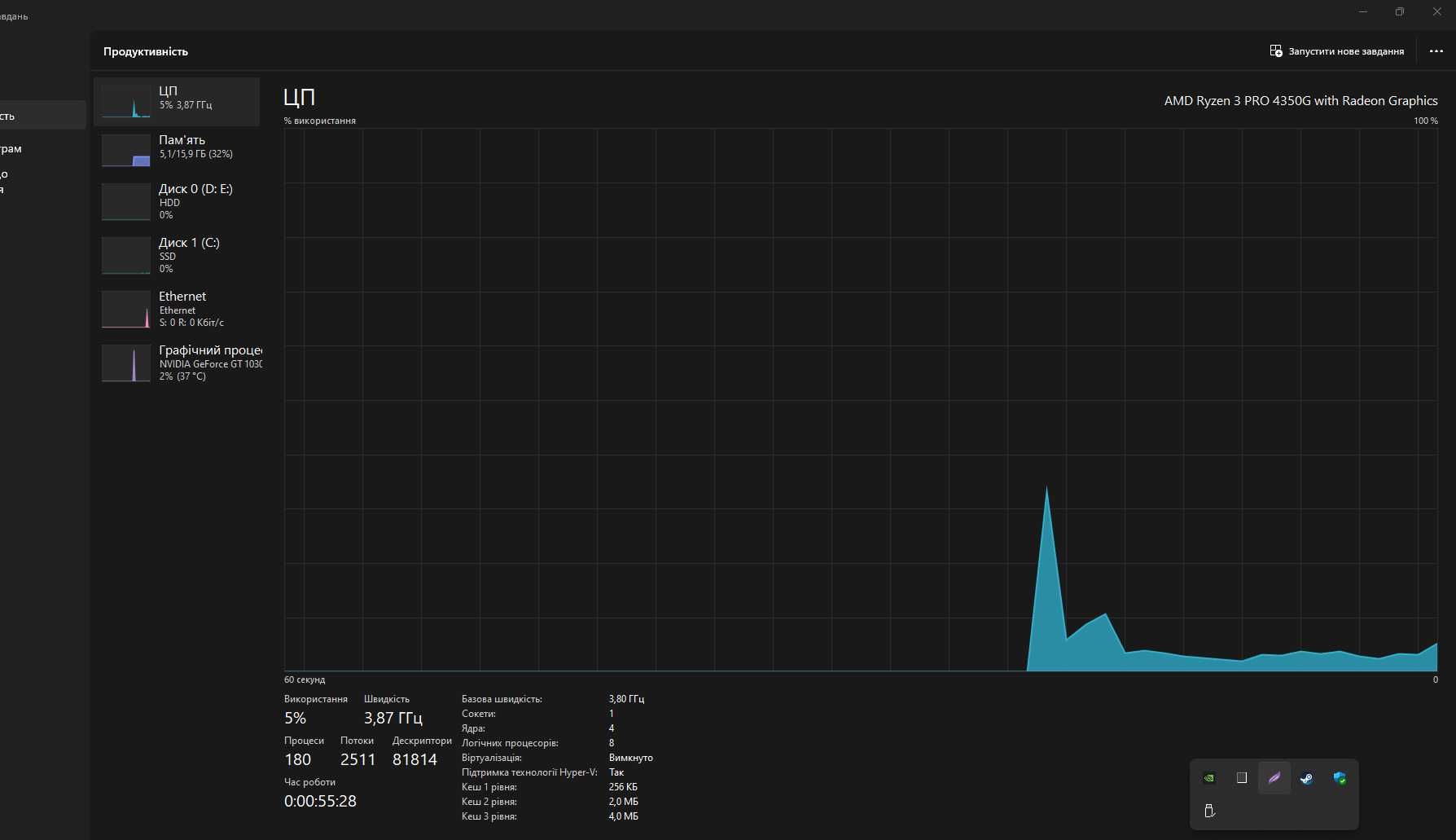
Task: Click the large 'ЦП' heading above graph
Action: click(x=299, y=97)
